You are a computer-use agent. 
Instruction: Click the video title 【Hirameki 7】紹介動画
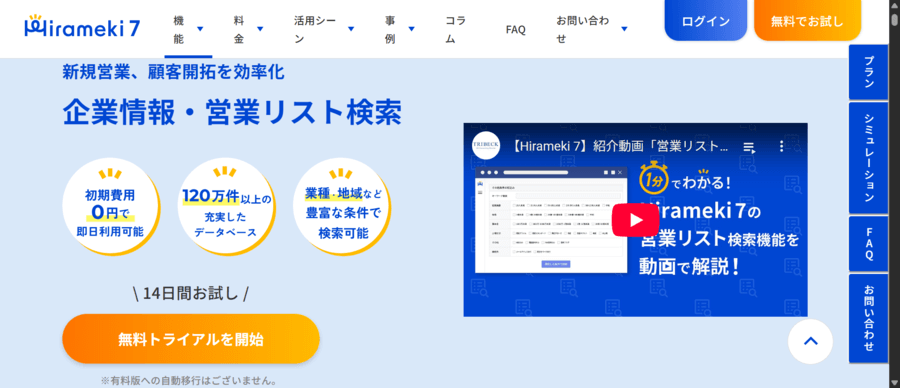tap(619, 146)
